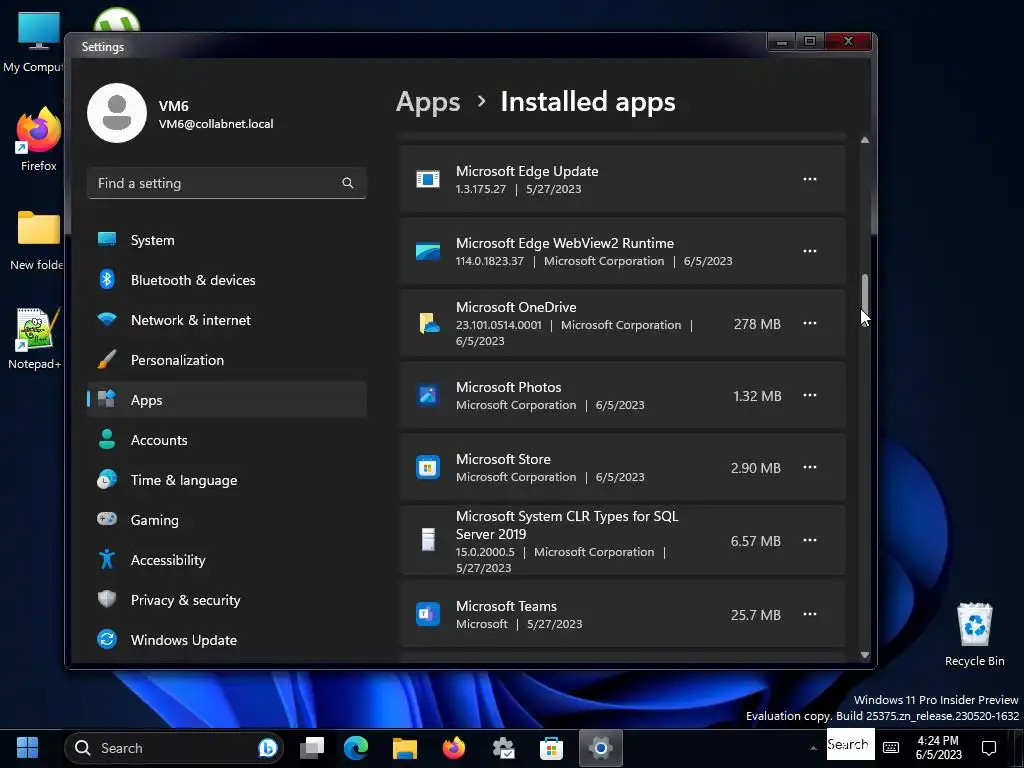Click the VM6 user avatar picture
1024x768 pixels.
click(117, 113)
